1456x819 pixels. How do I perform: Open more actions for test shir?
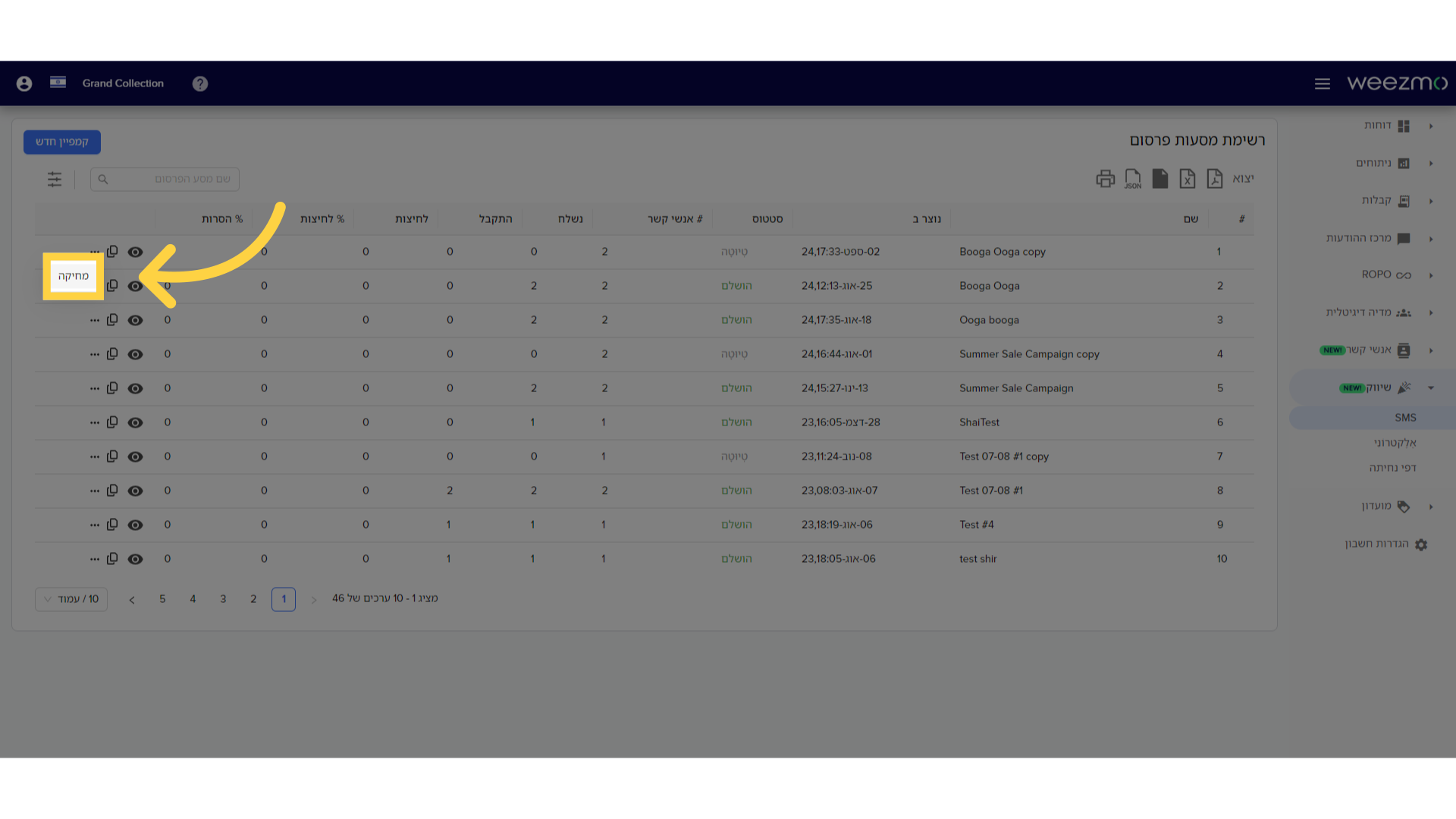[95, 559]
